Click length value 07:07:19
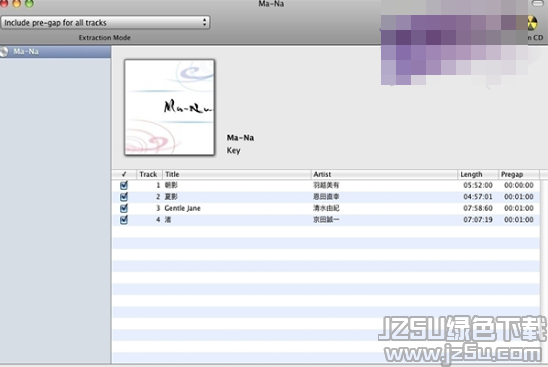Viewport: 548px width, 367px height. [x=478, y=220]
